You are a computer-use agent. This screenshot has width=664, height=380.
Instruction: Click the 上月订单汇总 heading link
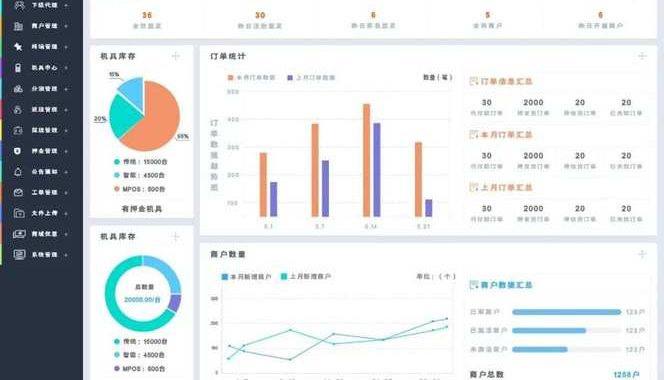click(506, 187)
